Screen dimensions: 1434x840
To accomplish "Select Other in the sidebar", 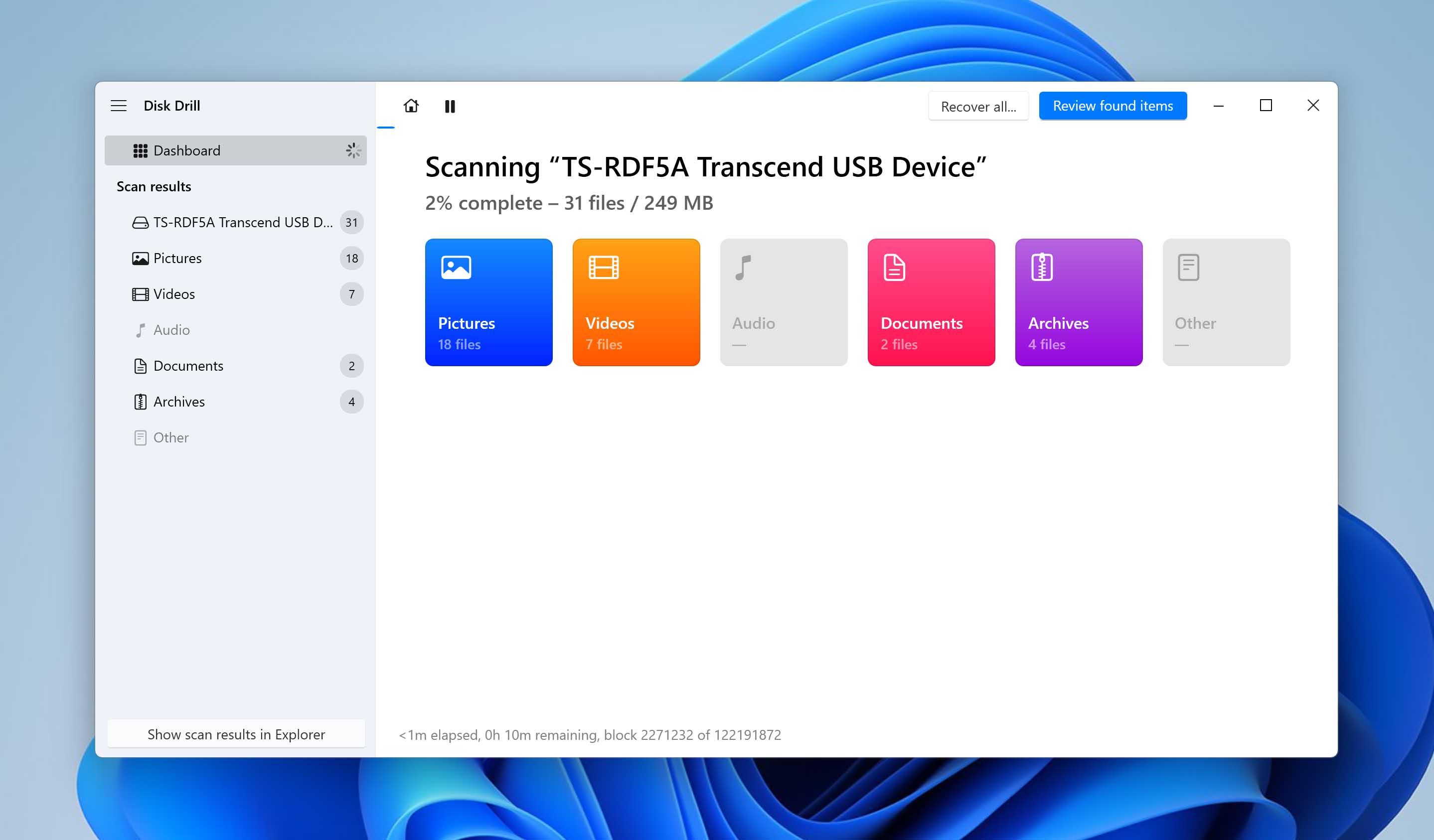I will tap(236, 437).
